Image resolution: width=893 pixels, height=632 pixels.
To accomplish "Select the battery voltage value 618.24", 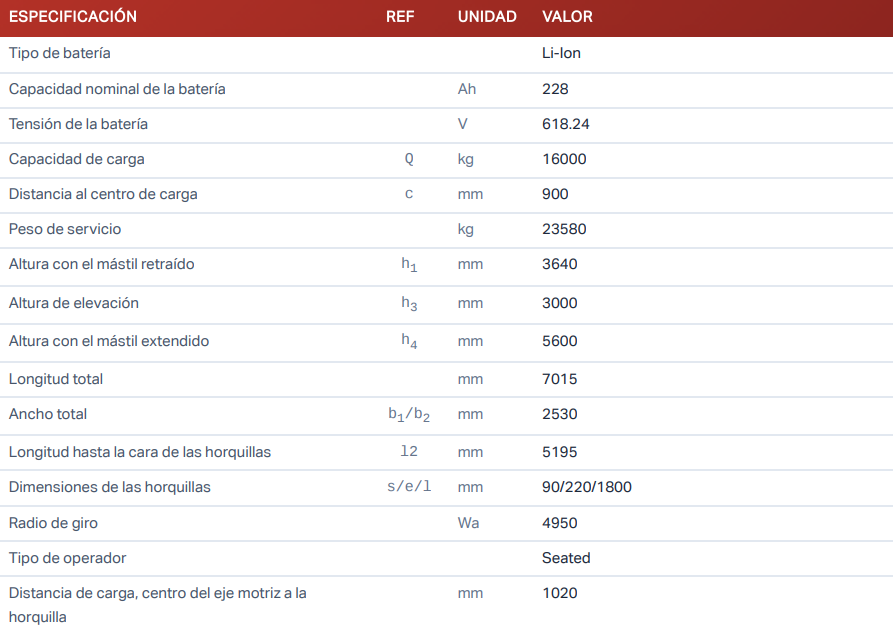I will coord(566,124).
